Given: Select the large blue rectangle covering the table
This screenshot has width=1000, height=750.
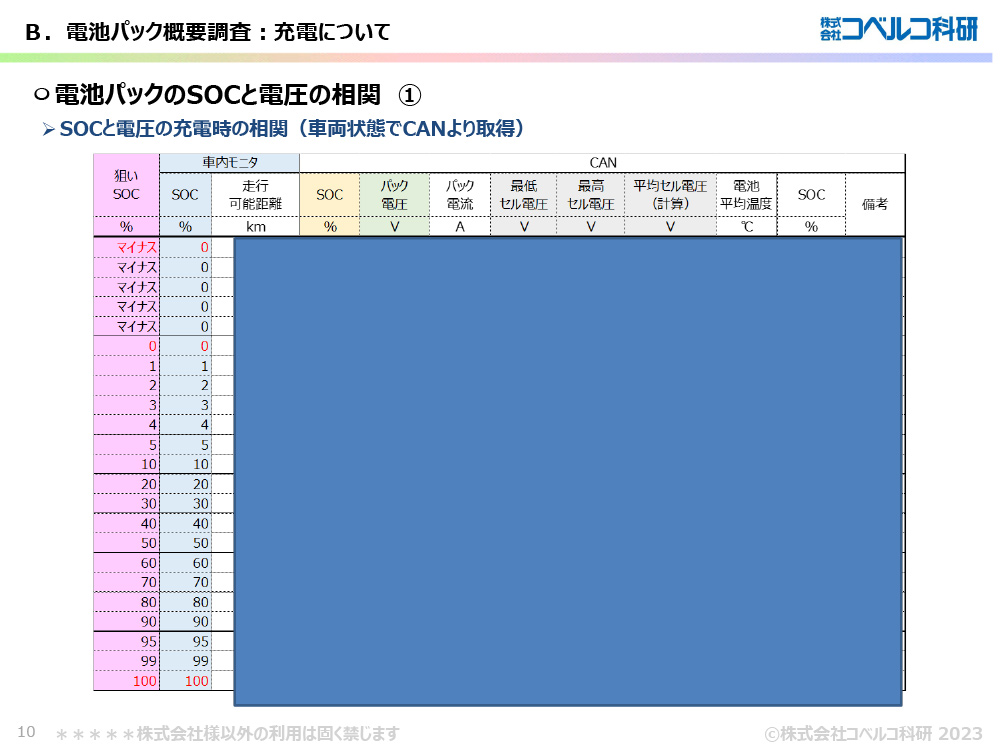Looking at the screenshot, I should click(568, 471).
